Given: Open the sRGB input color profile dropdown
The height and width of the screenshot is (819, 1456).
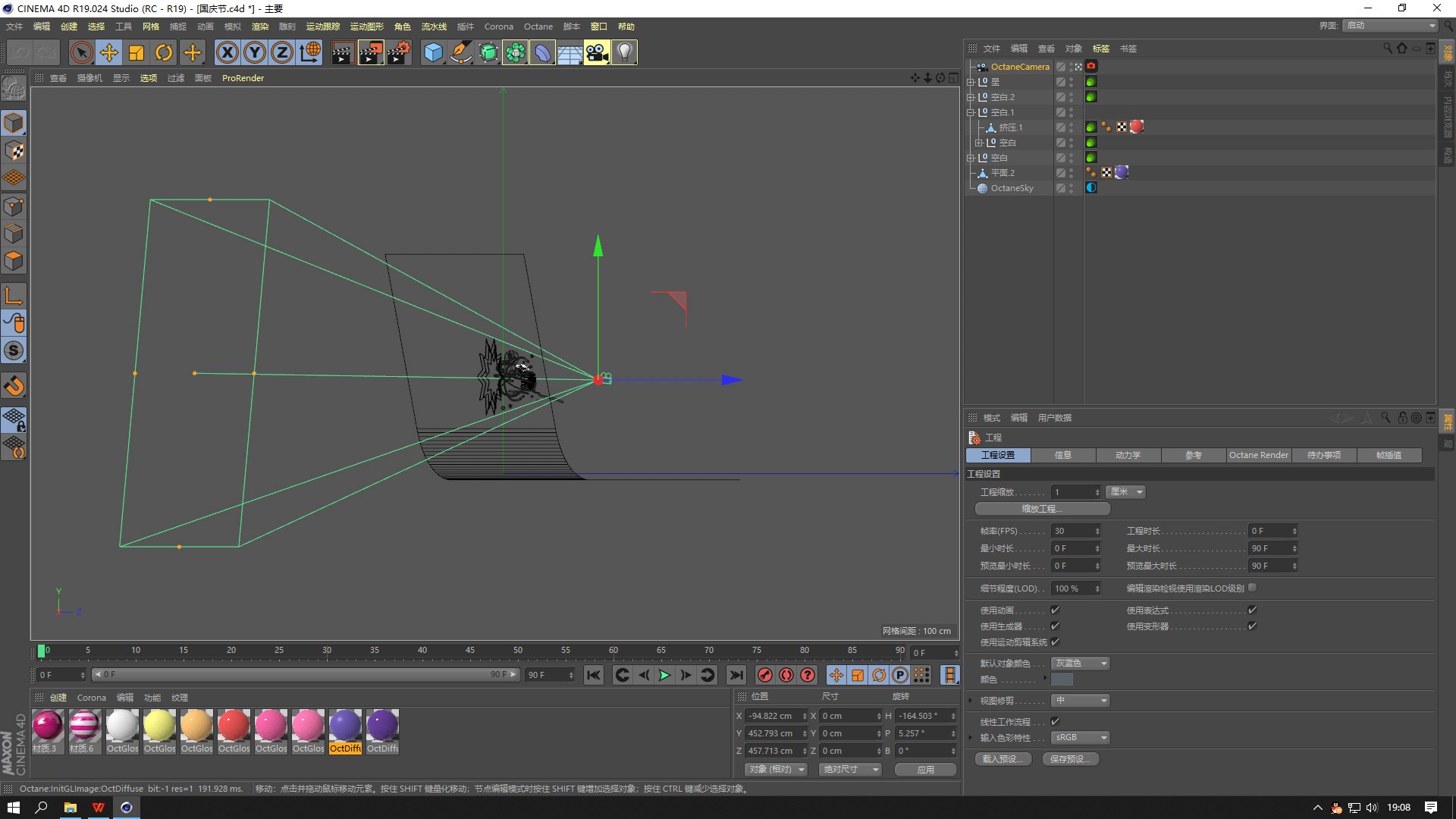Looking at the screenshot, I should (1081, 738).
